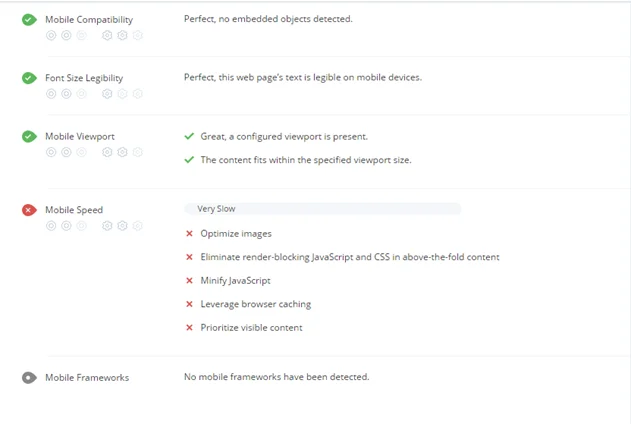
Task: Click the red X next to Optimize images
Action: click(x=189, y=234)
